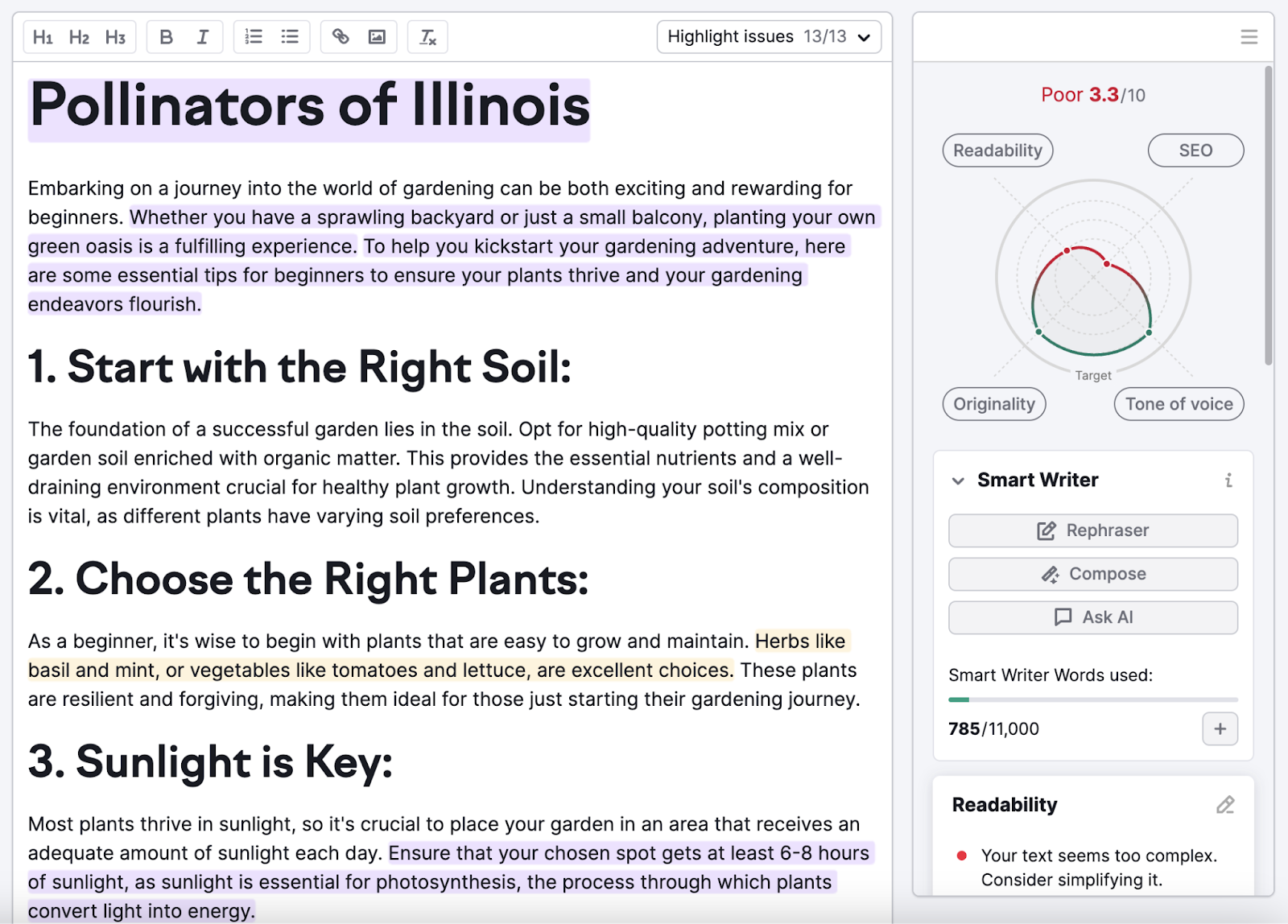Toggle bold formatting in the toolbar
Image resolution: width=1288 pixels, height=924 pixels.
pyautogui.click(x=165, y=36)
